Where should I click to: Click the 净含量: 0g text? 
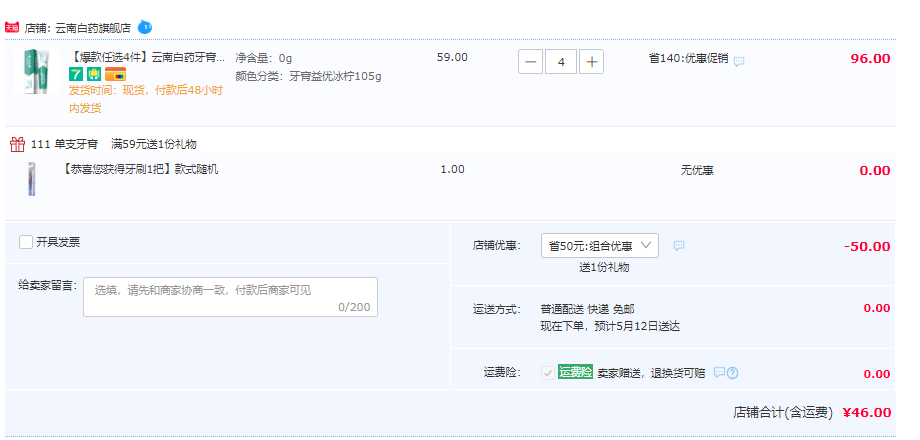point(264,58)
